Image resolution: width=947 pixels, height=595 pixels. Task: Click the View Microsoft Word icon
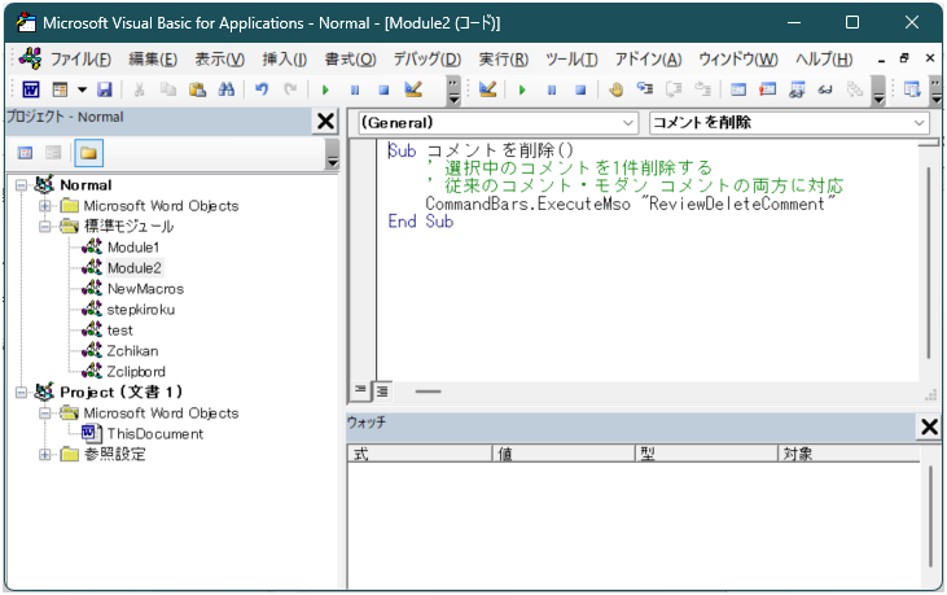pyautogui.click(x=31, y=89)
